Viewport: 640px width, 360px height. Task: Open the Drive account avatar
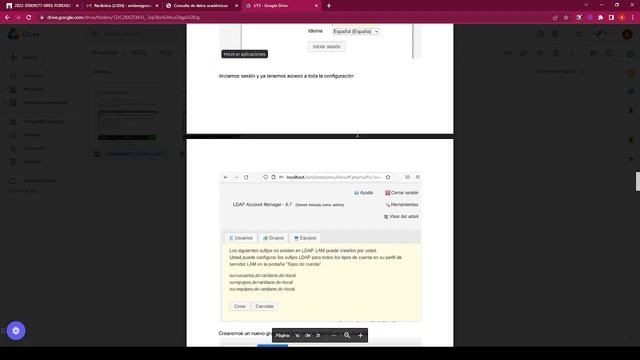(x=627, y=34)
